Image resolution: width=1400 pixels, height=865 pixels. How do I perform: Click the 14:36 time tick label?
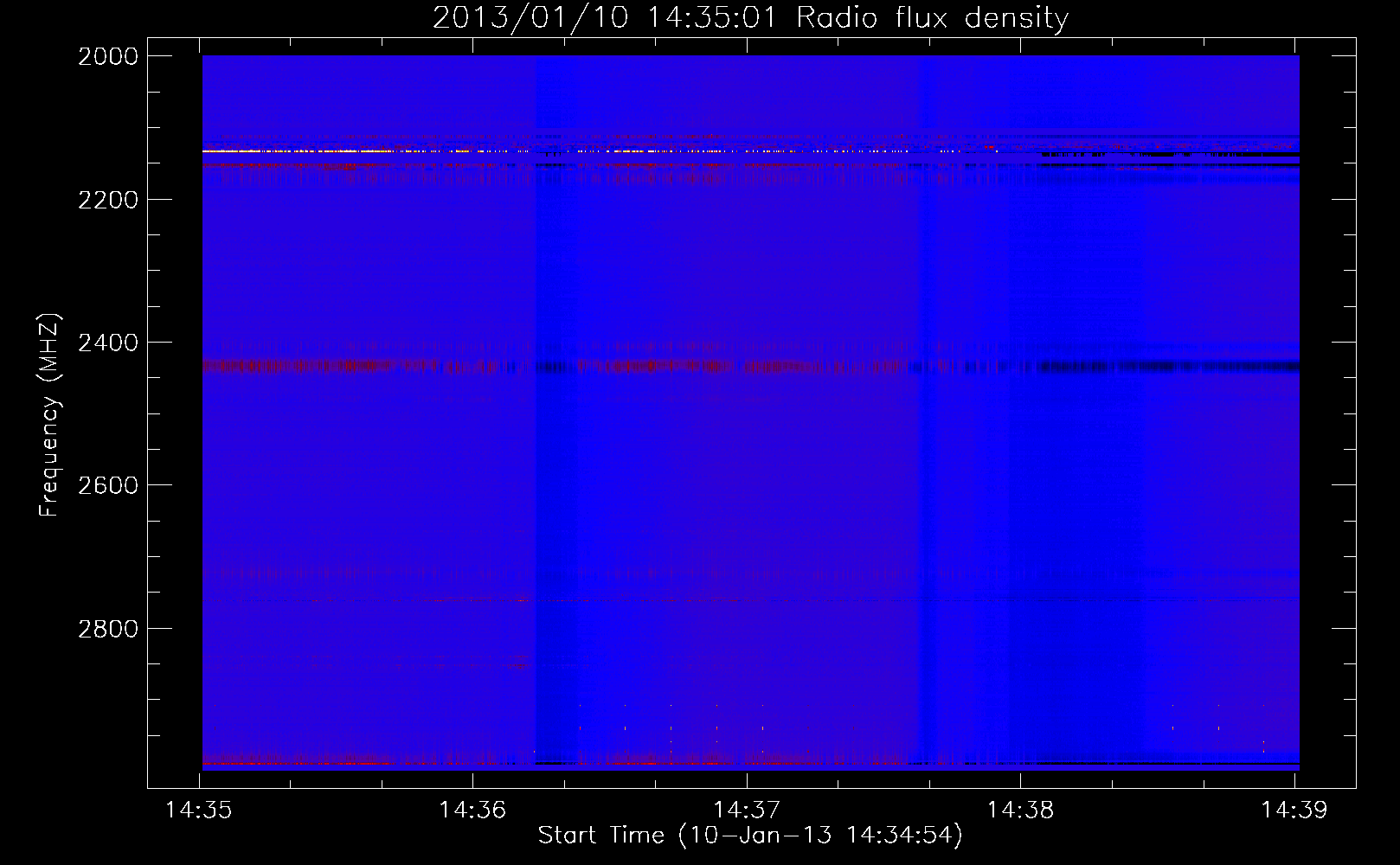click(x=472, y=811)
